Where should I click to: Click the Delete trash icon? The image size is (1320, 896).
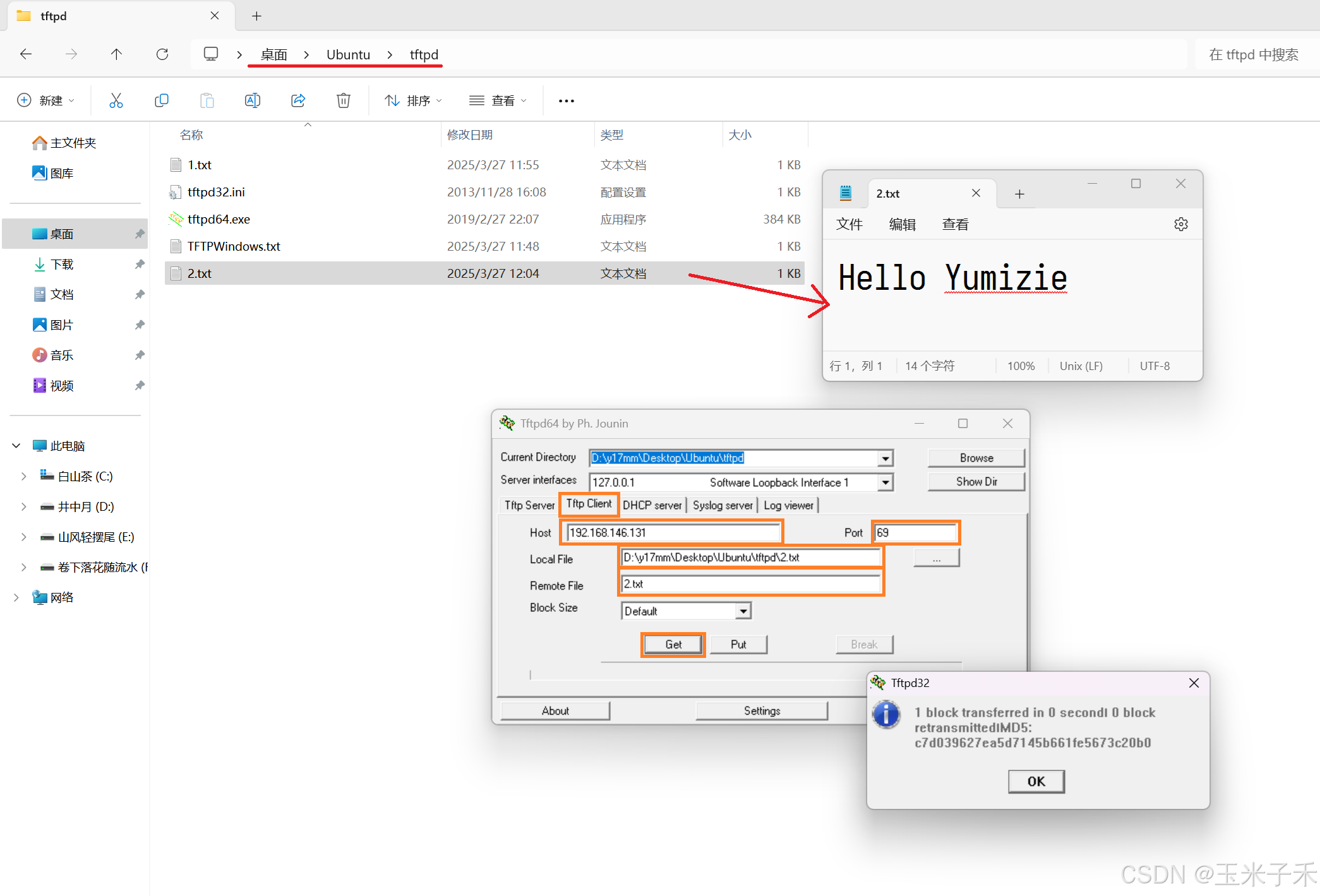[x=344, y=100]
